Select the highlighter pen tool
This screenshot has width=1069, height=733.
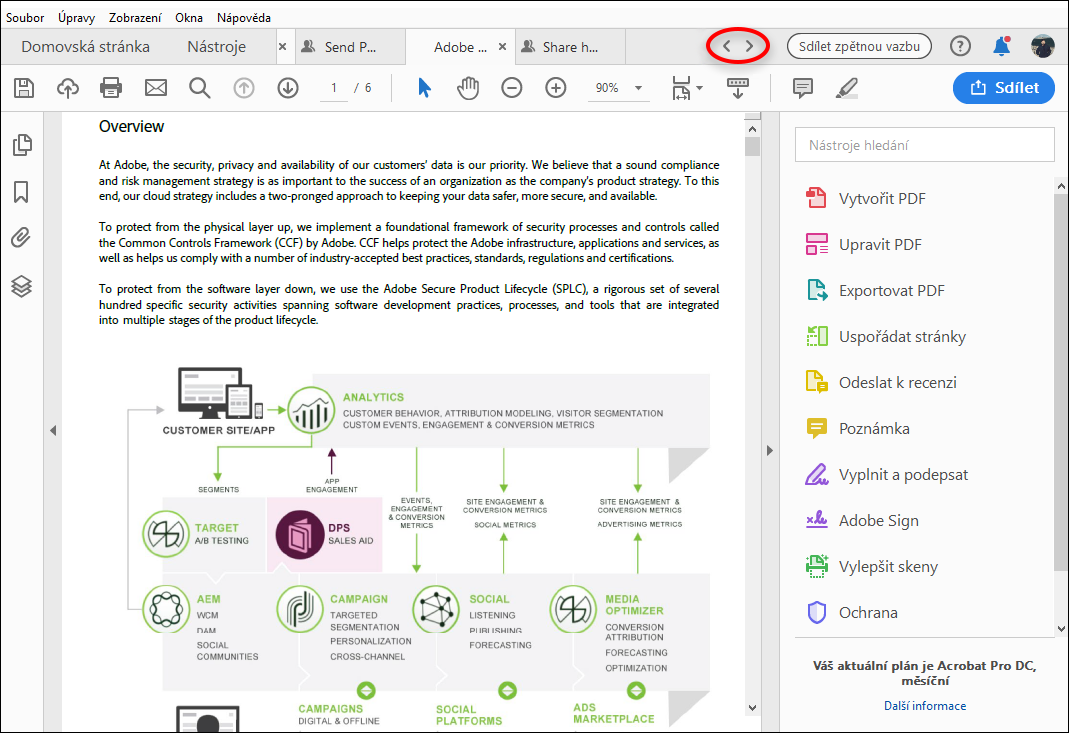coord(847,88)
